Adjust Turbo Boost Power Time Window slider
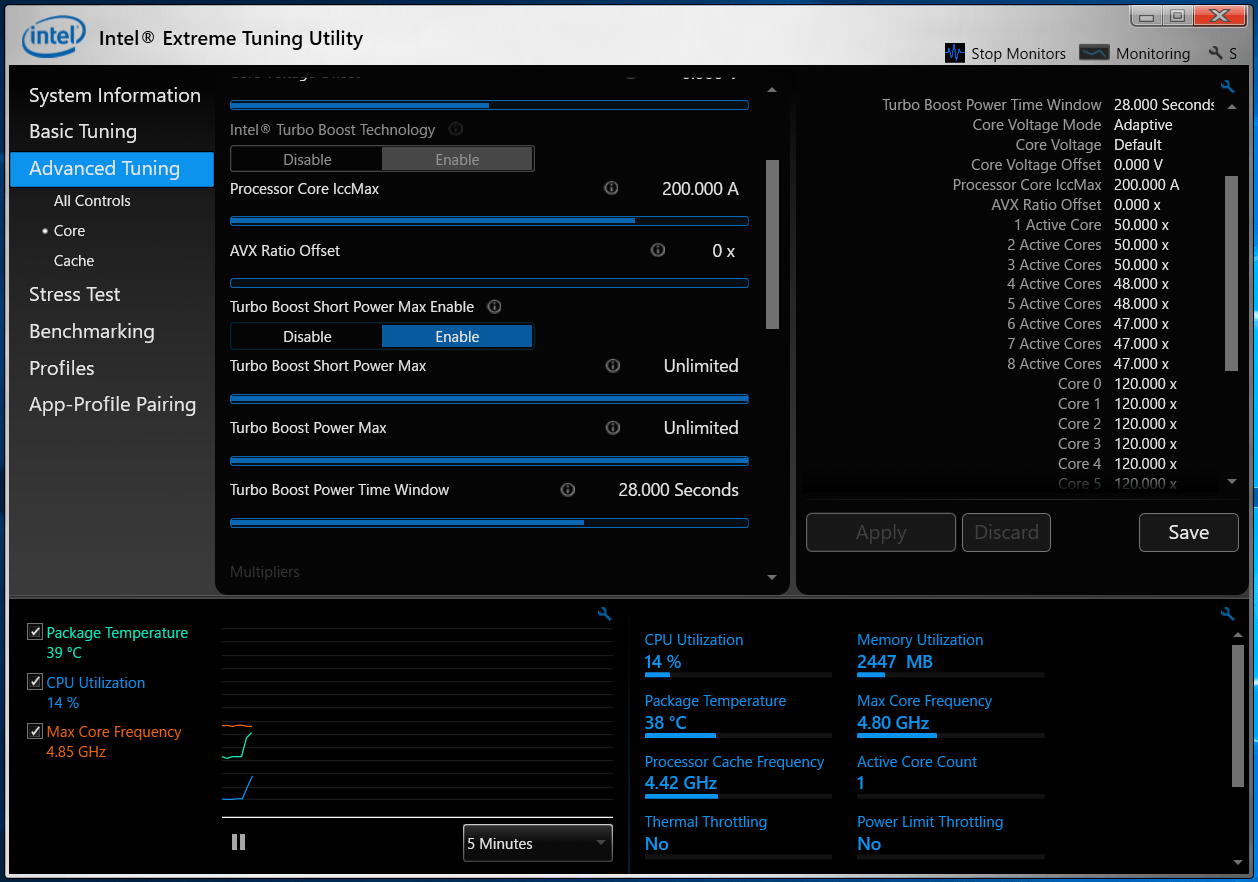This screenshot has height=882, width=1258. [x=489, y=523]
